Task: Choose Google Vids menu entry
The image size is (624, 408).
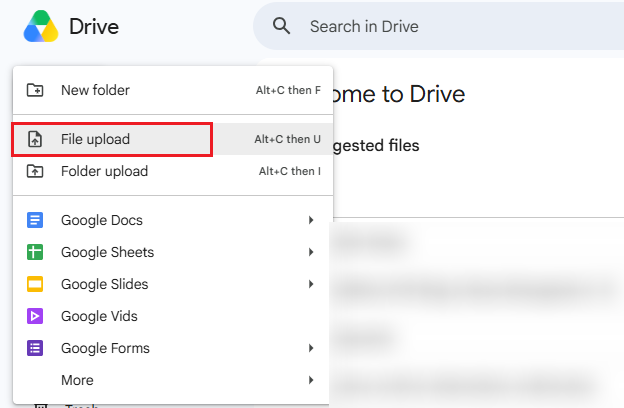Action: (x=173, y=316)
